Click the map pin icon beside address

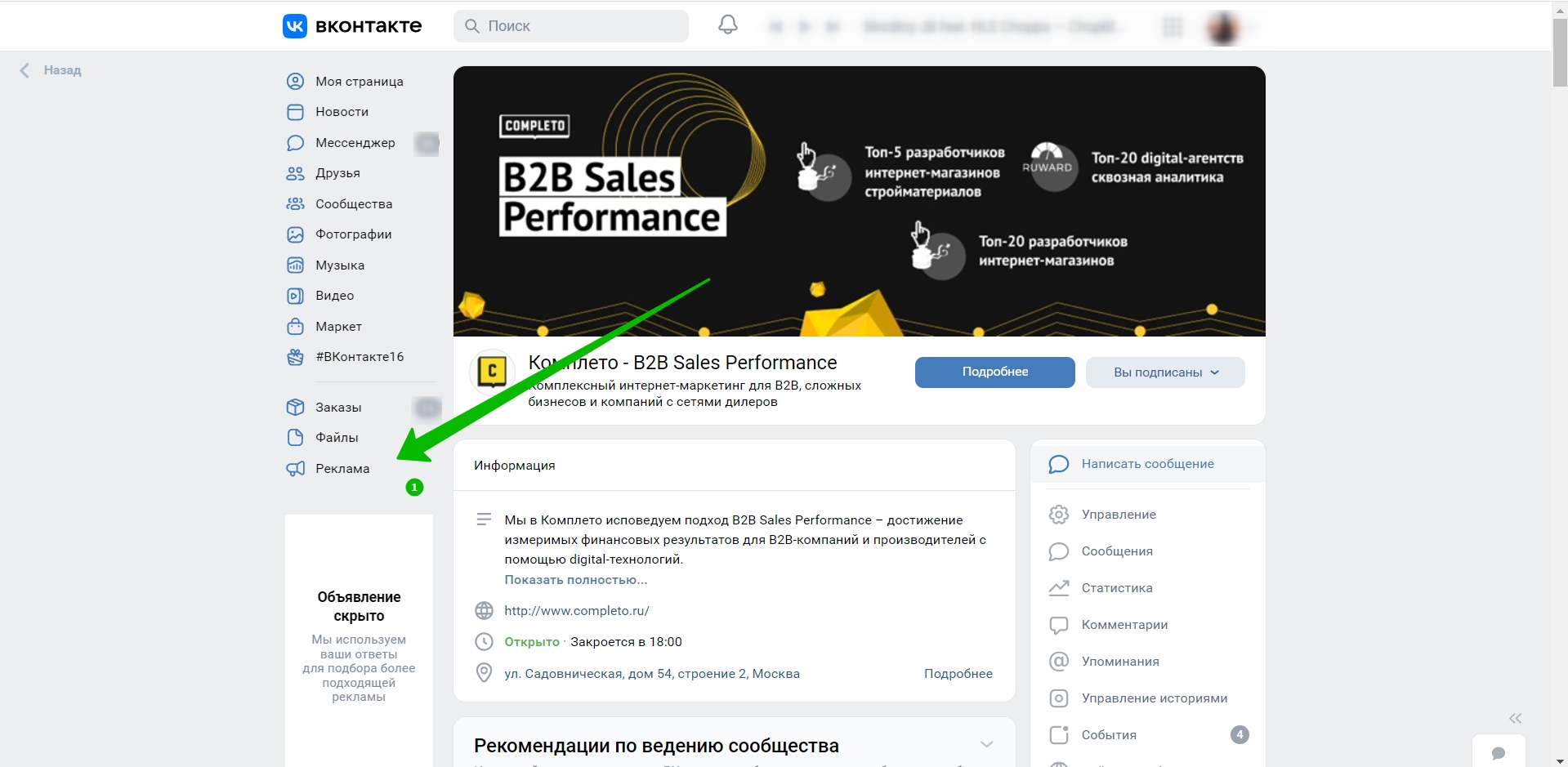click(484, 673)
